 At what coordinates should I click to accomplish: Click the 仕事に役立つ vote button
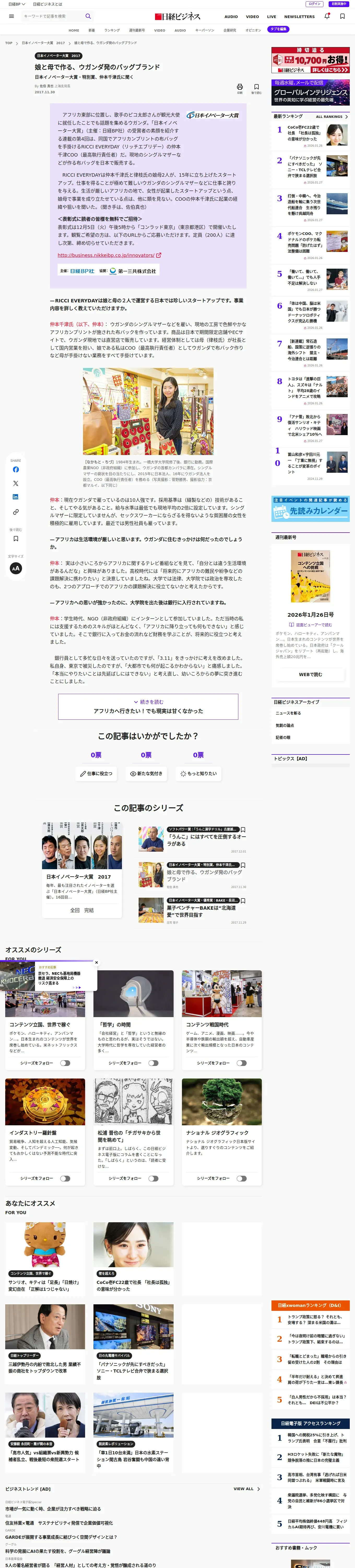(x=96, y=774)
